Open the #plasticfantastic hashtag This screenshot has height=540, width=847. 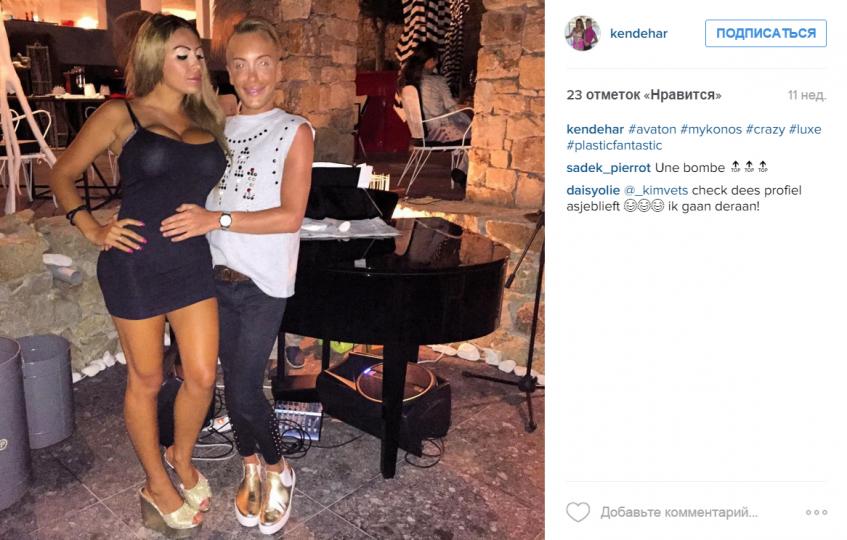[x=614, y=145]
